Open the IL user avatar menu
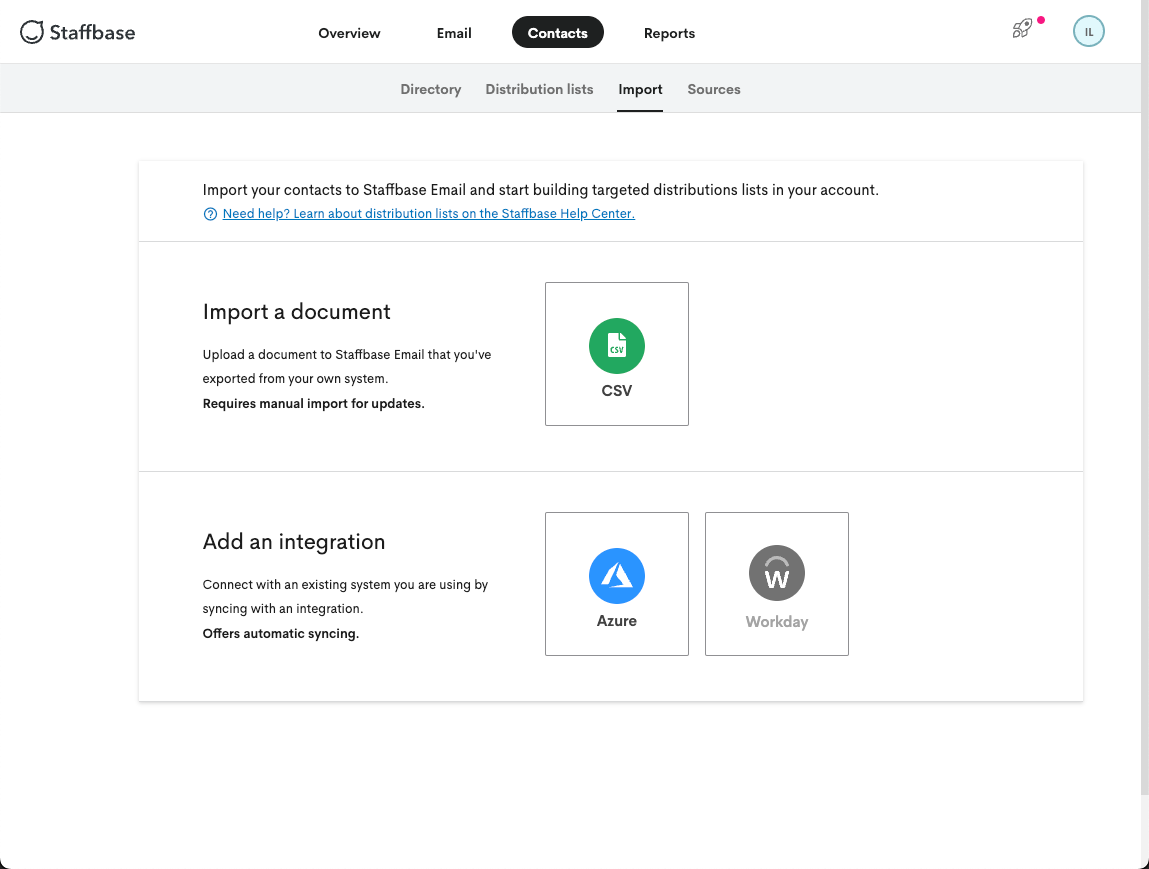This screenshot has width=1149, height=869. [1088, 32]
